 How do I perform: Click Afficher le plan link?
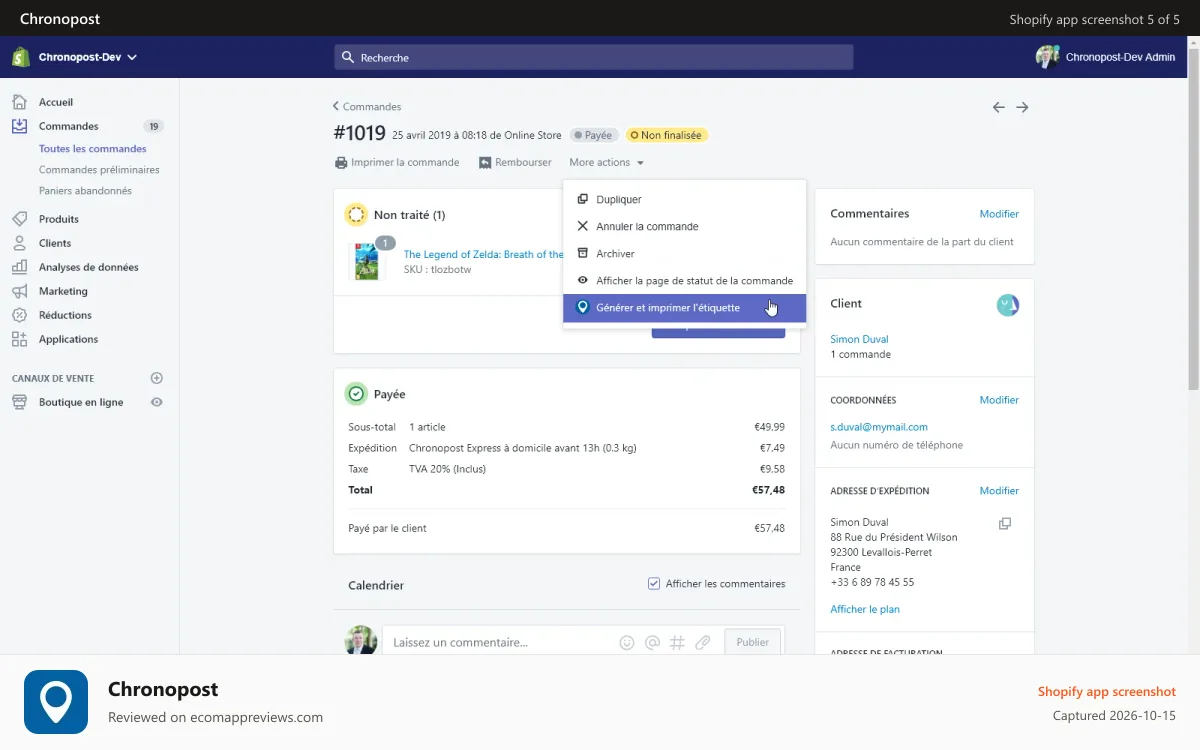[865, 609]
